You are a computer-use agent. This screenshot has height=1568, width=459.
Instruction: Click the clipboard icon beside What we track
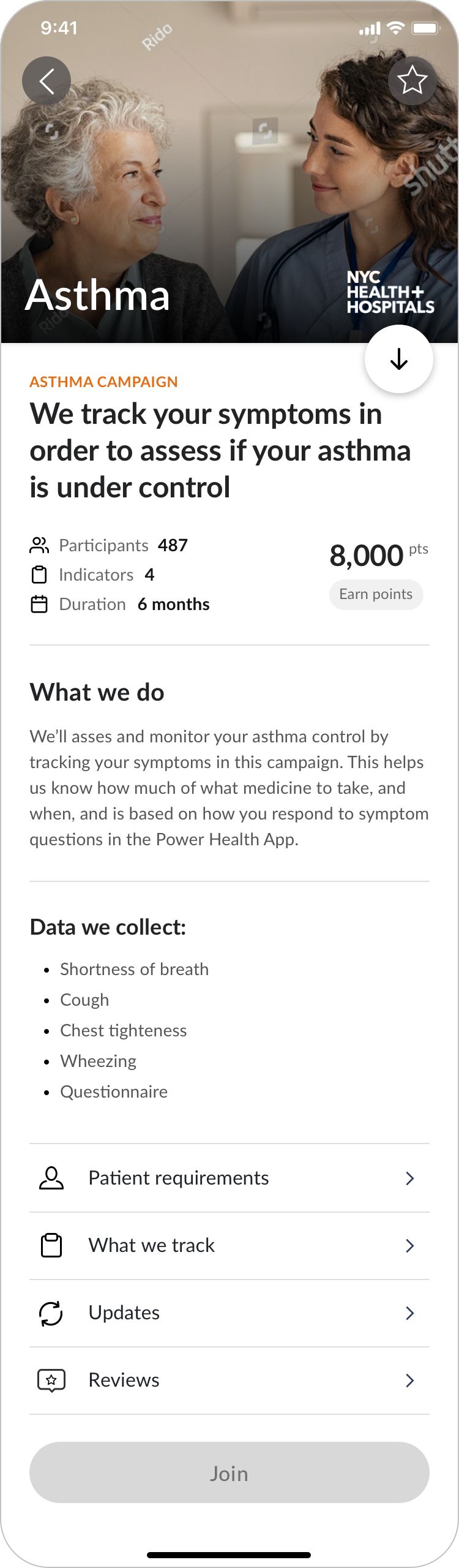50,1245
